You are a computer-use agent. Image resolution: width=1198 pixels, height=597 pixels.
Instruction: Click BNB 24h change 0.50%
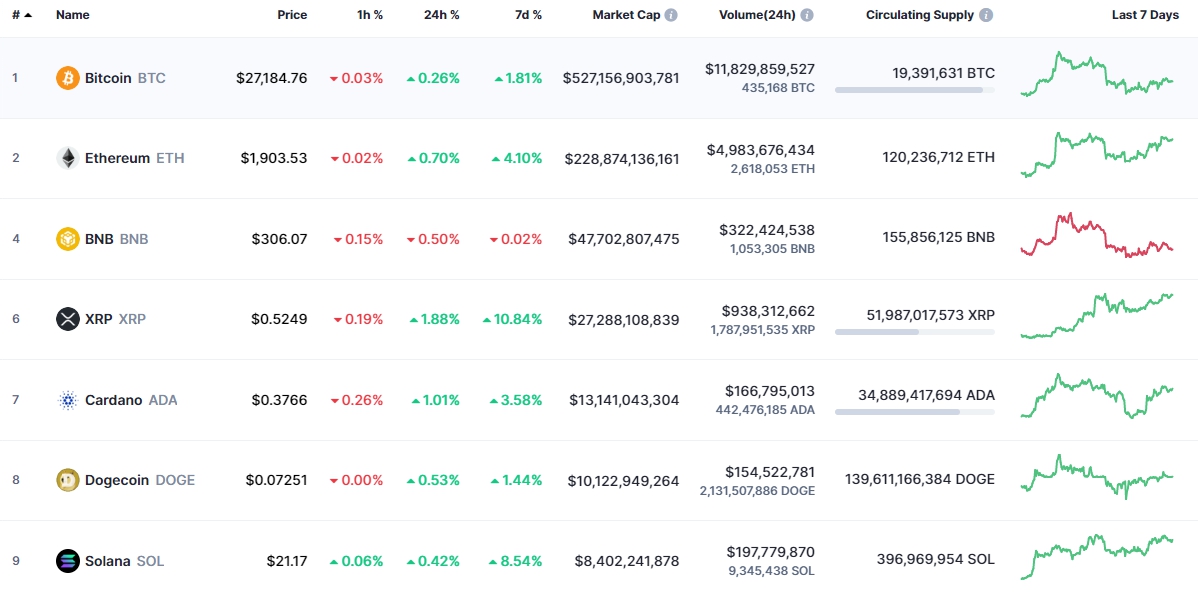coord(433,238)
